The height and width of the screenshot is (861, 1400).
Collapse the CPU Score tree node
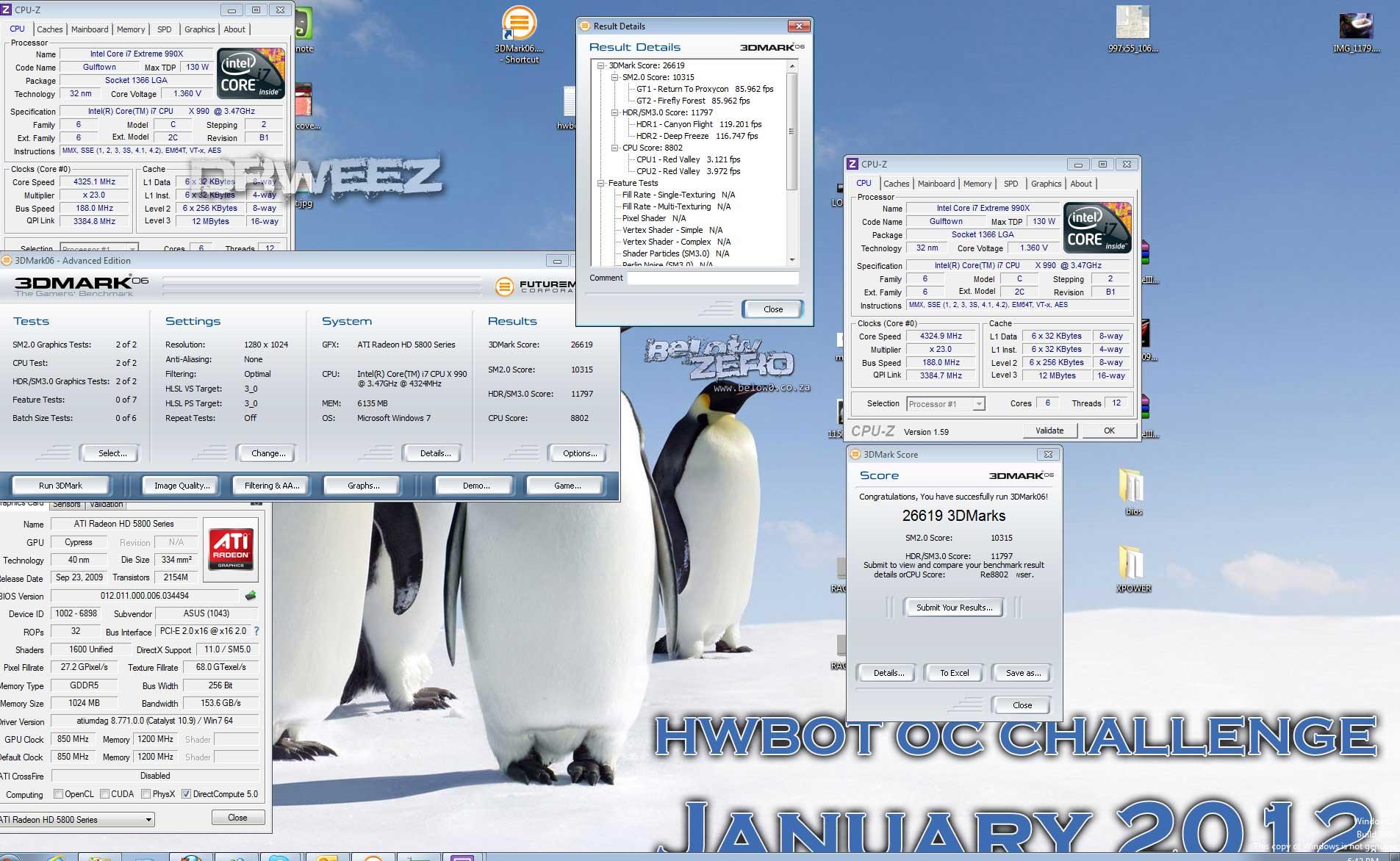(x=615, y=148)
